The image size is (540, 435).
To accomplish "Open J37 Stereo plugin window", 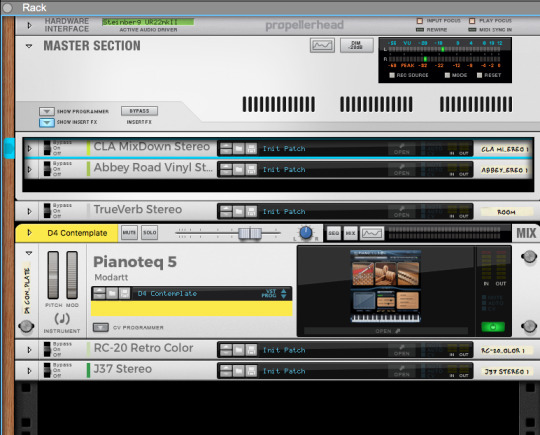I will click(x=402, y=371).
